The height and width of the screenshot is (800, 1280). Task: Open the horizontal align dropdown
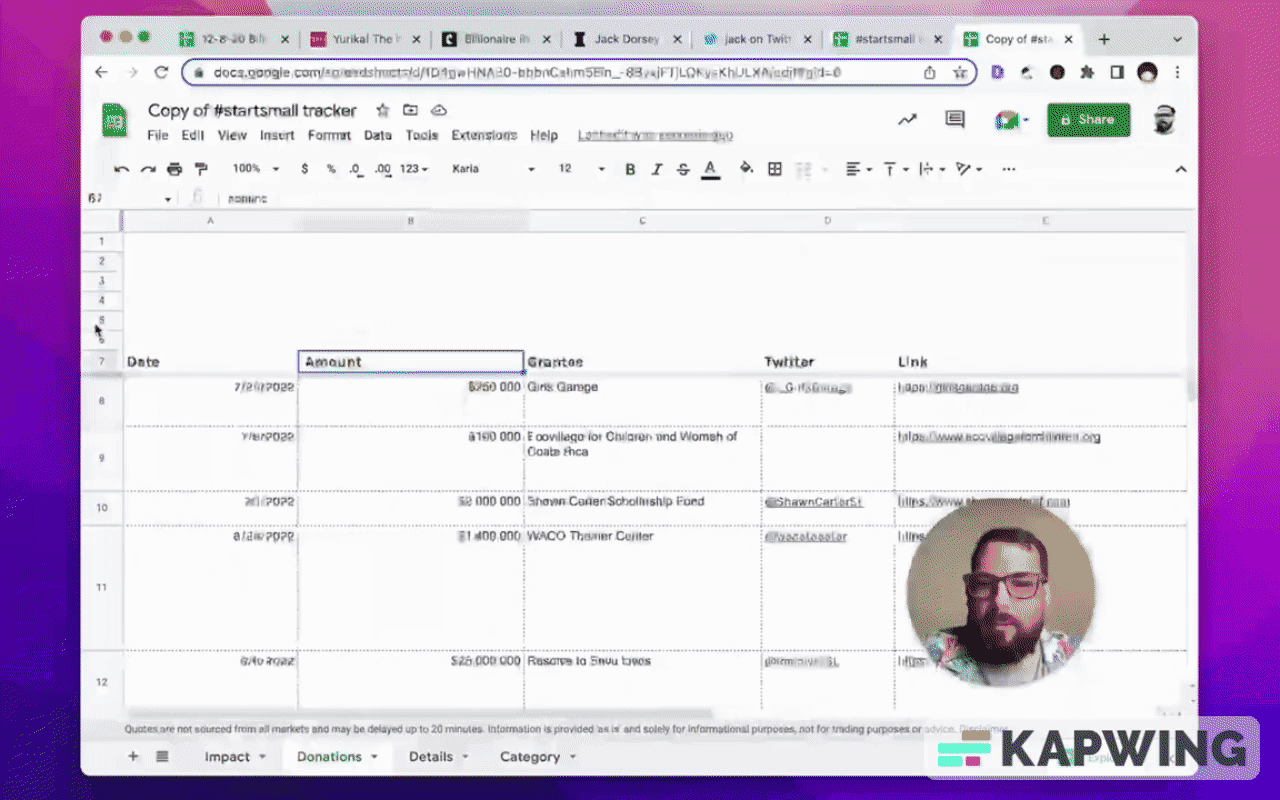tap(859, 169)
